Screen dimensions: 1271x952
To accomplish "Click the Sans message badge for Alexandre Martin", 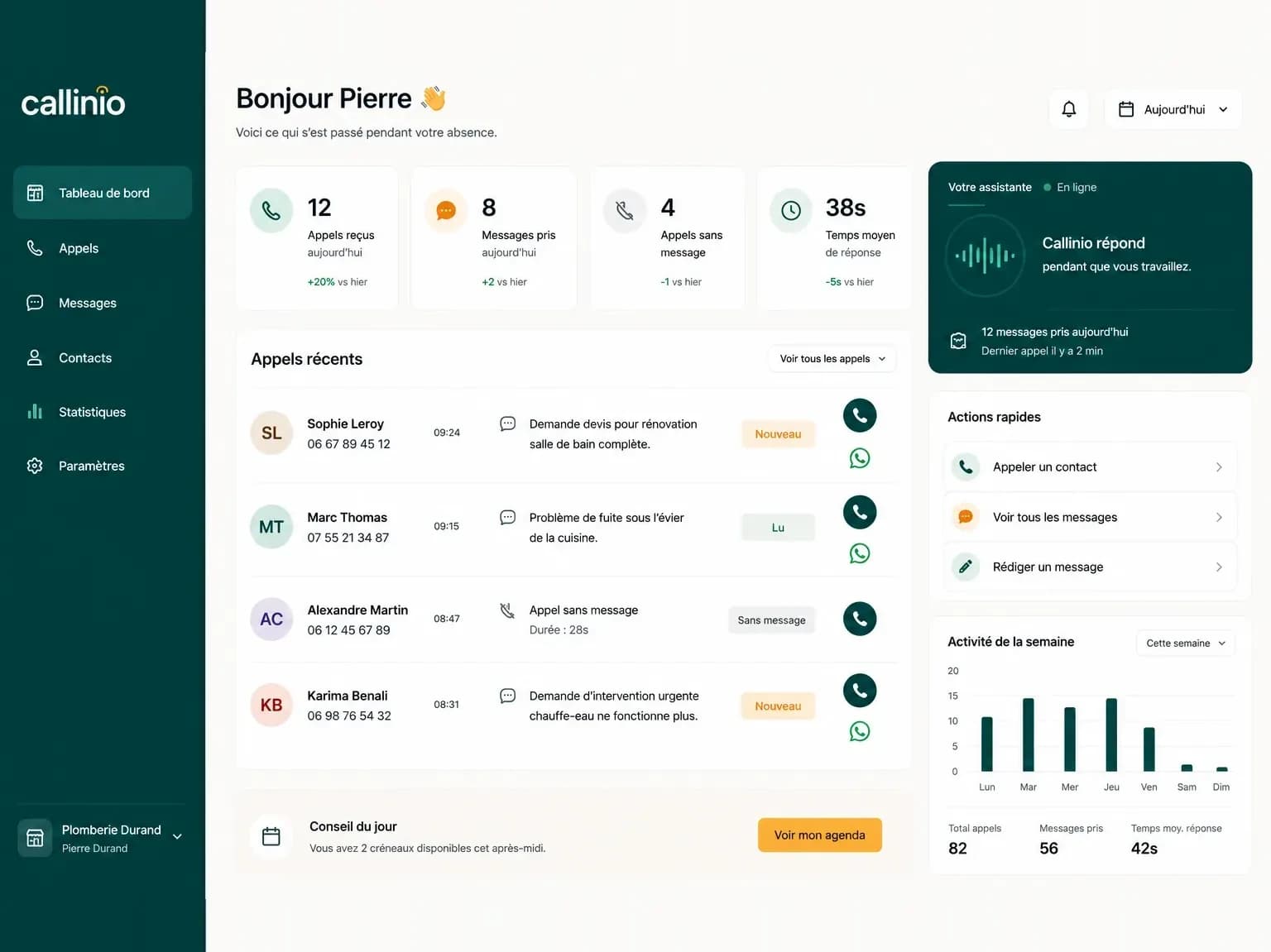I will click(771, 620).
